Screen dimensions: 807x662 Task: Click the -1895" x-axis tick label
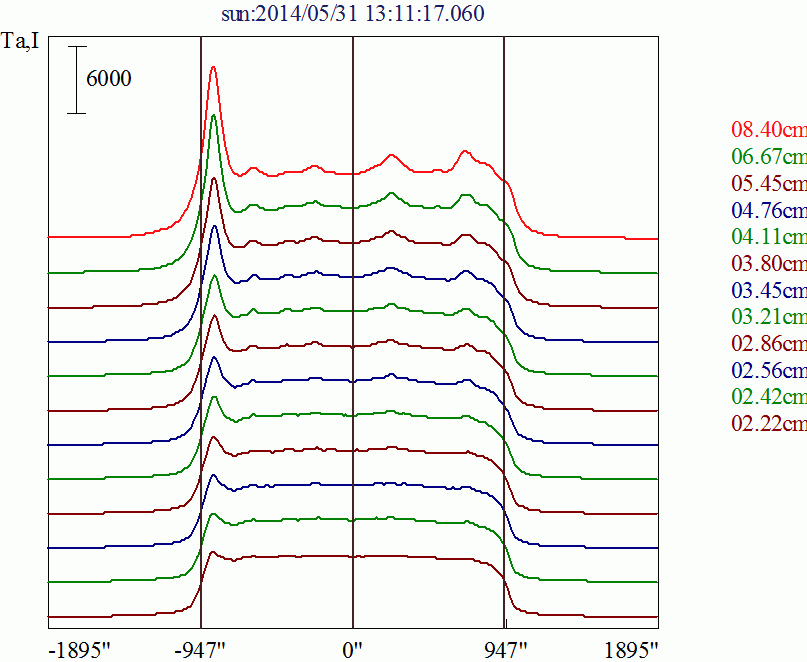pos(80,651)
